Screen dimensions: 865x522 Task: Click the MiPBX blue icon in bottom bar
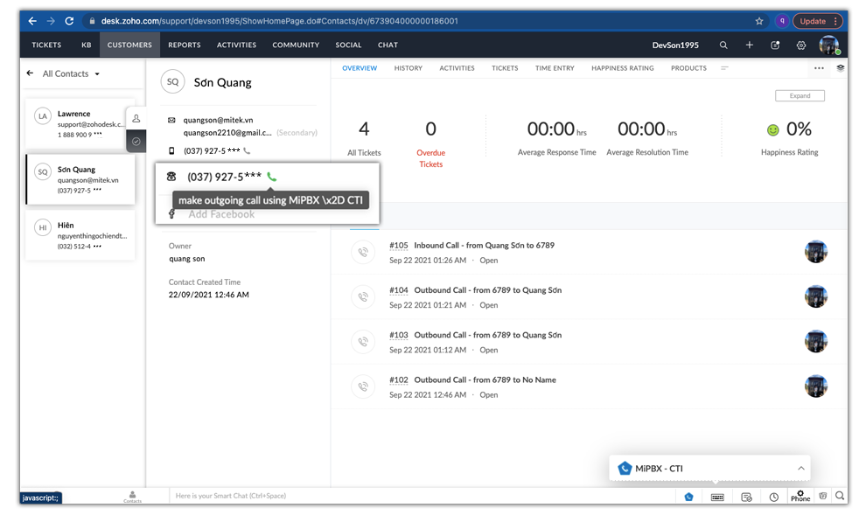pyautogui.click(x=689, y=497)
